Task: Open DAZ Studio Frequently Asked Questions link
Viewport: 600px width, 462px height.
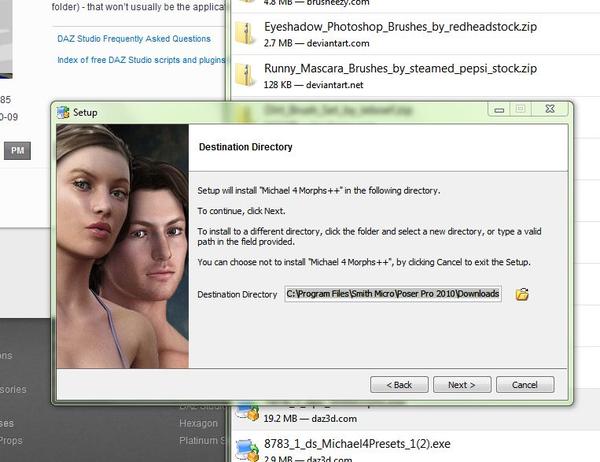Action: [134, 39]
